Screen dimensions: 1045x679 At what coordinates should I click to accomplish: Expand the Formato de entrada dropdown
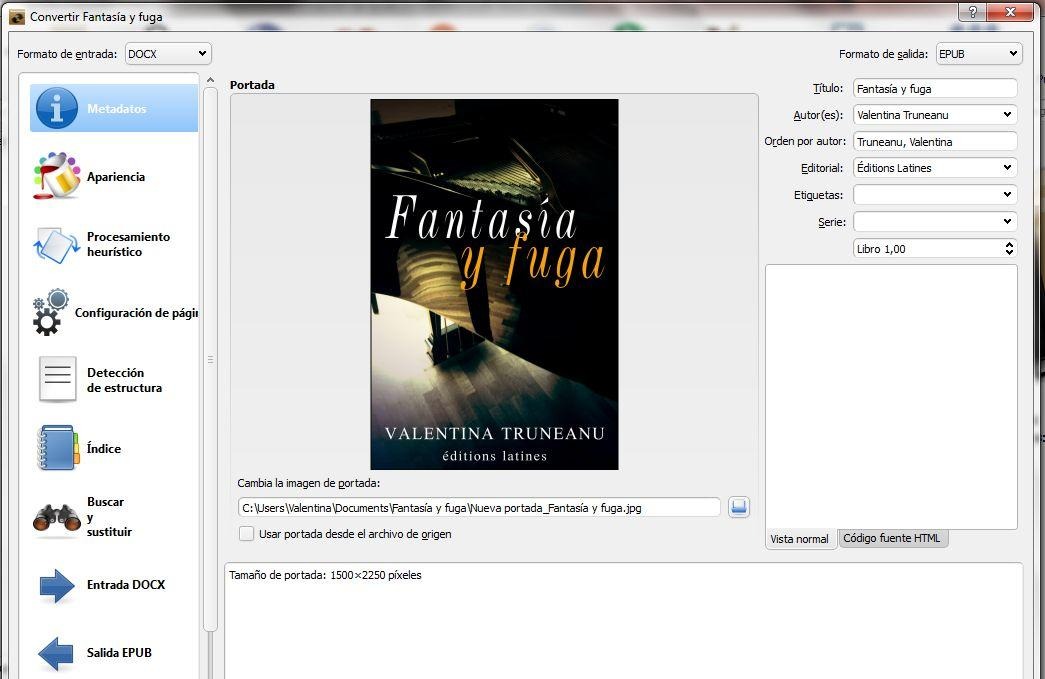pos(167,54)
